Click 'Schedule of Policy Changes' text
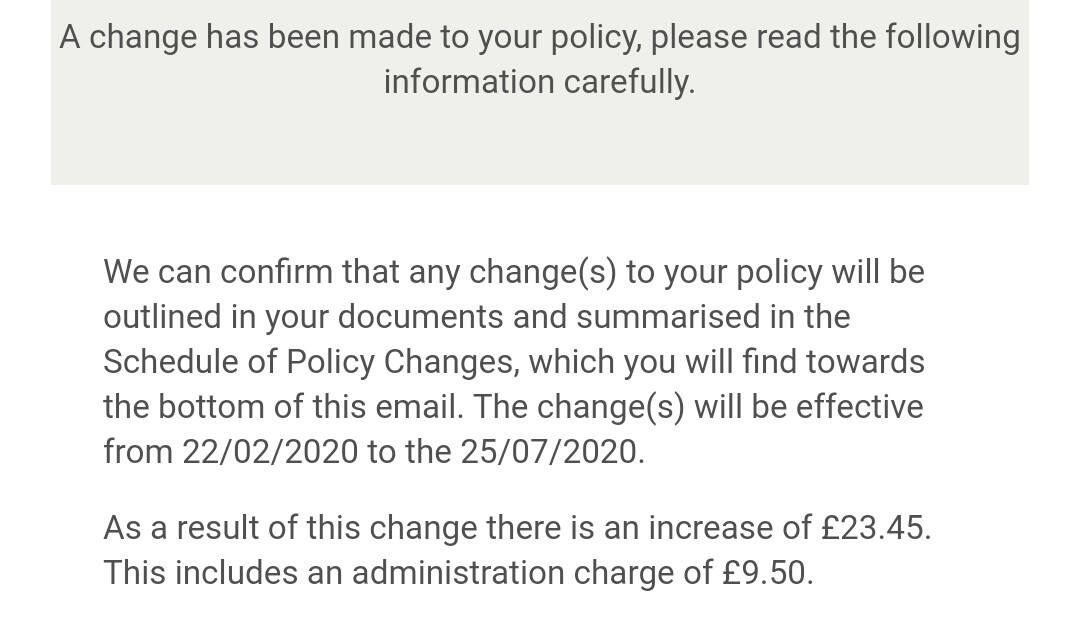The image size is (1080, 626). (309, 362)
